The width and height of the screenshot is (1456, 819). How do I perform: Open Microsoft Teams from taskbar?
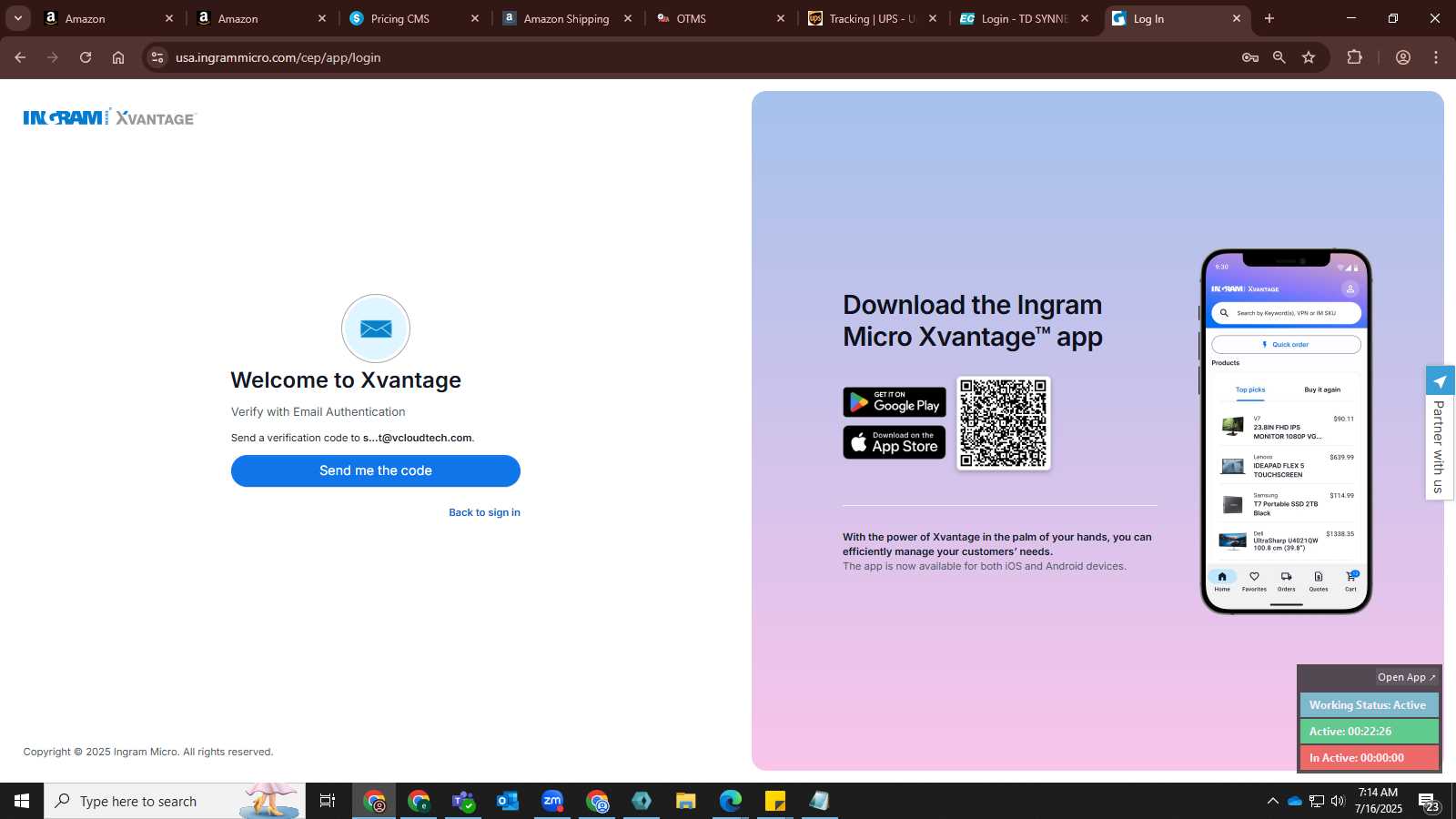click(x=463, y=801)
